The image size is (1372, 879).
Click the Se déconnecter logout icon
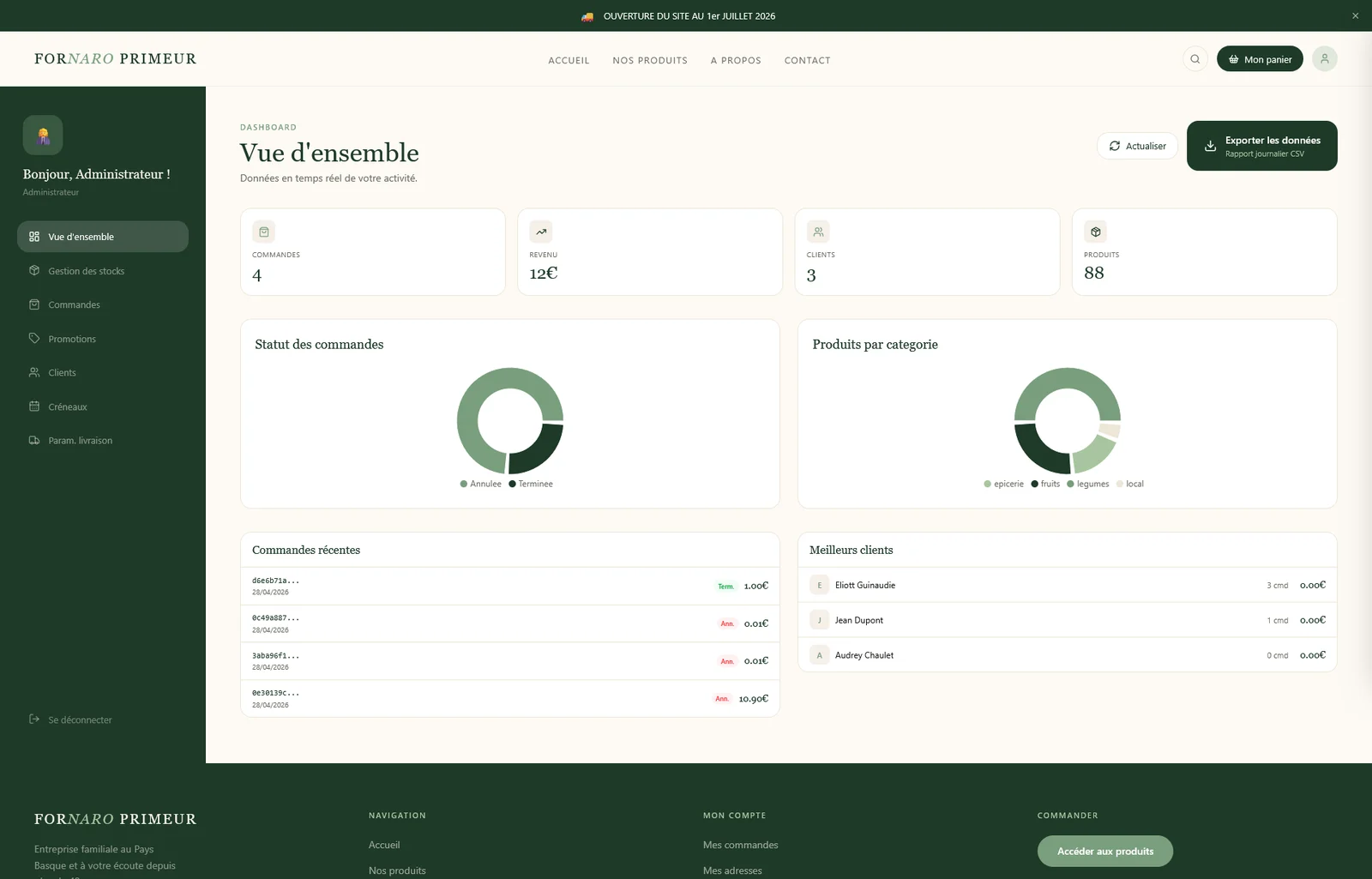[x=34, y=719]
